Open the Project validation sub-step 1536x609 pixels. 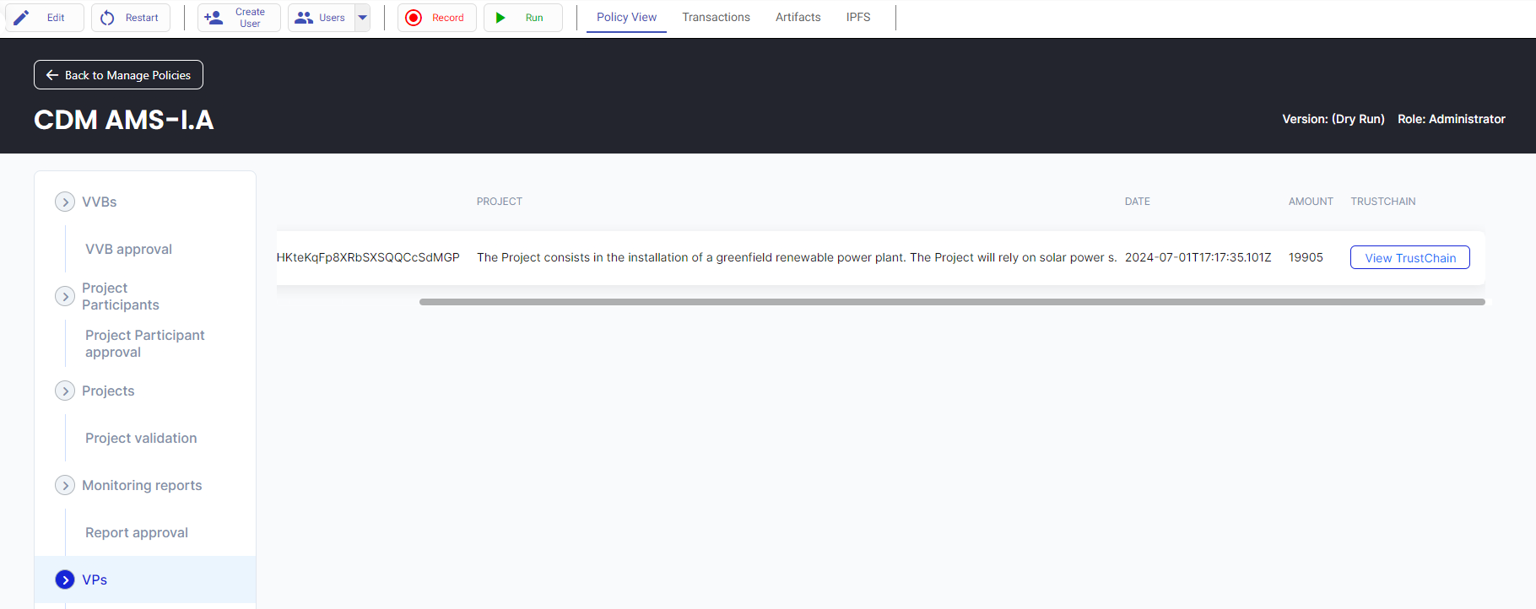[x=141, y=438]
